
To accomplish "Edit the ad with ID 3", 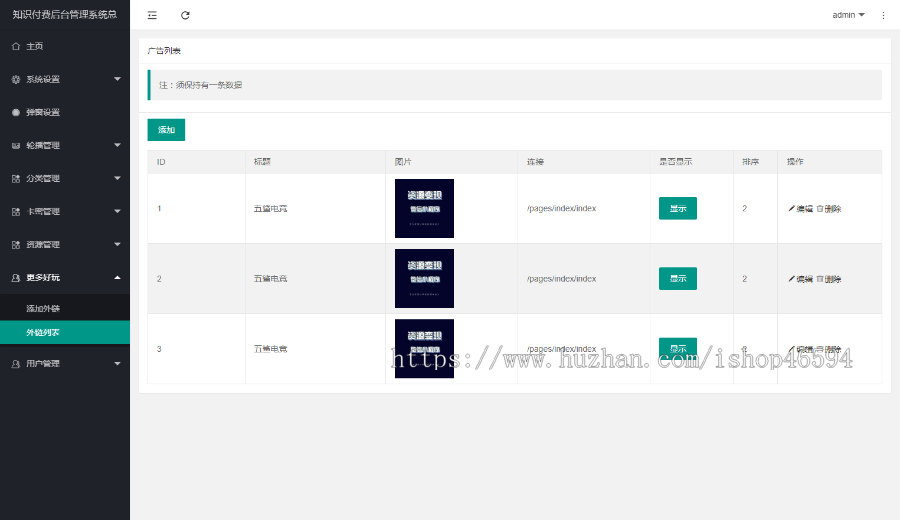I will click(801, 349).
